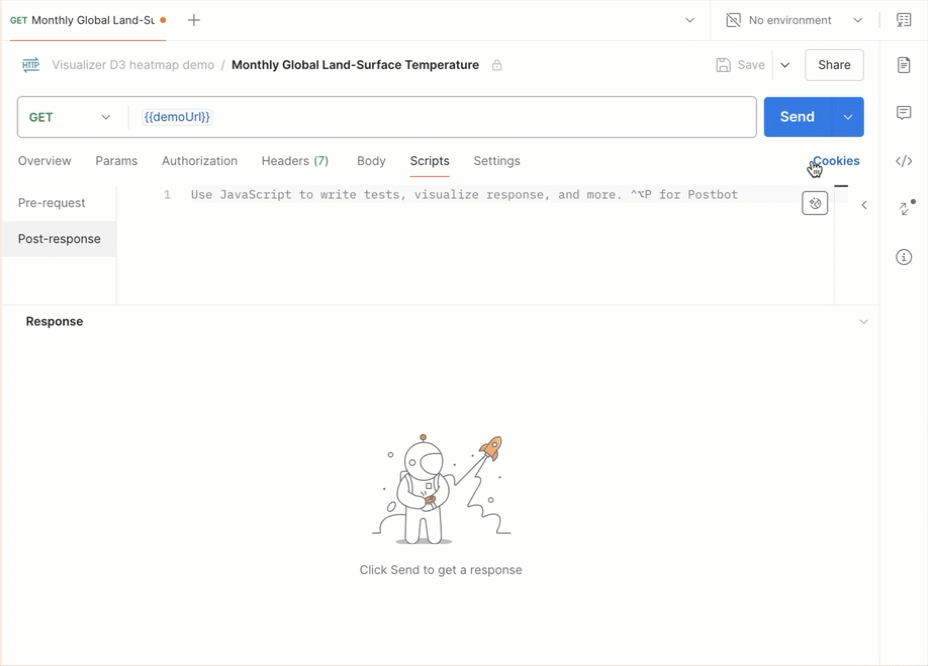Open the Documentation panel from right sidebar

pos(903,64)
